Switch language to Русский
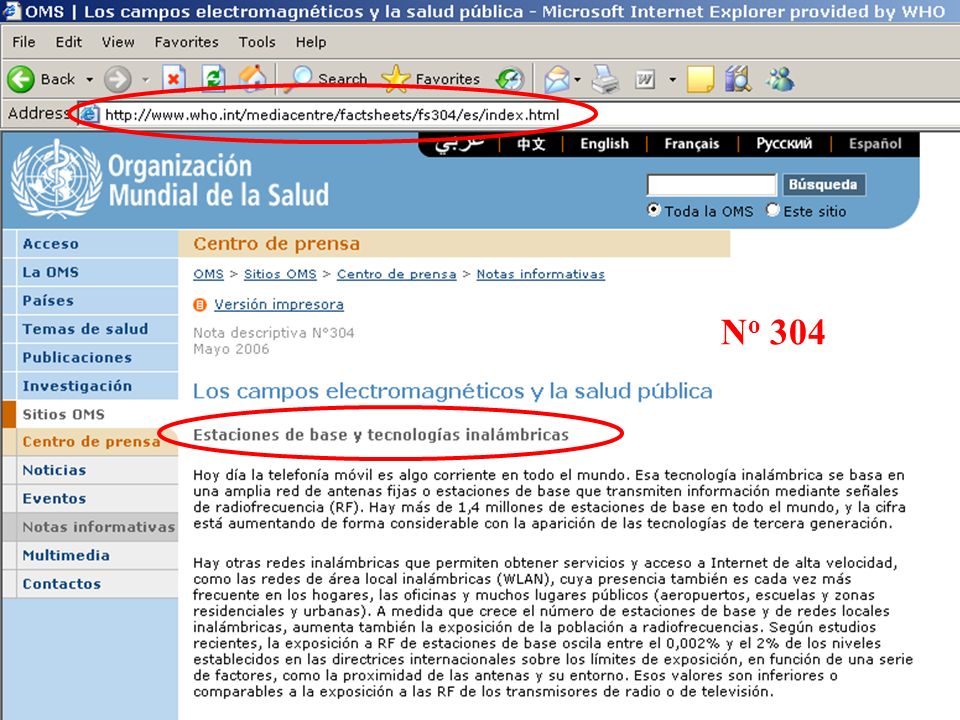 pyautogui.click(x=784, y=143)
